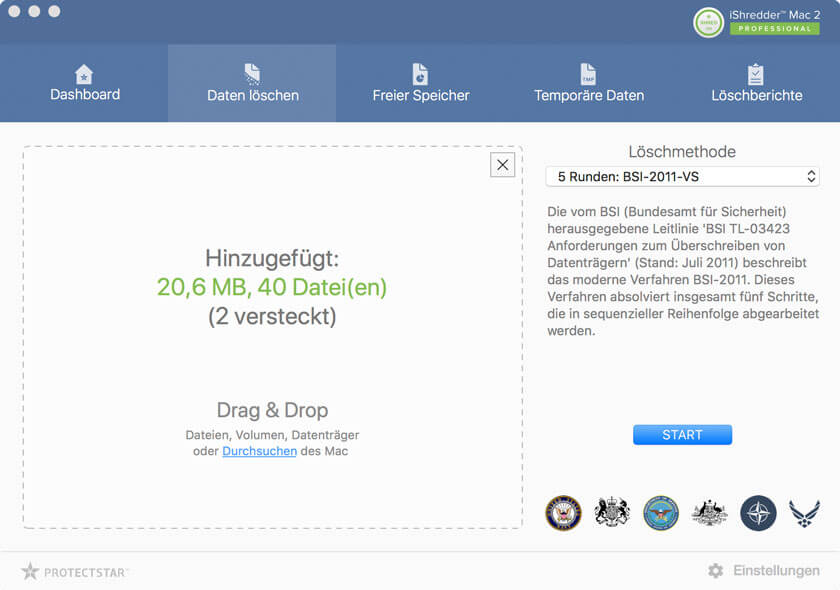Click the 'iShredder Mac 2' title text
The height and width of the screenshot is (590, 840).
tap(775, 15)
